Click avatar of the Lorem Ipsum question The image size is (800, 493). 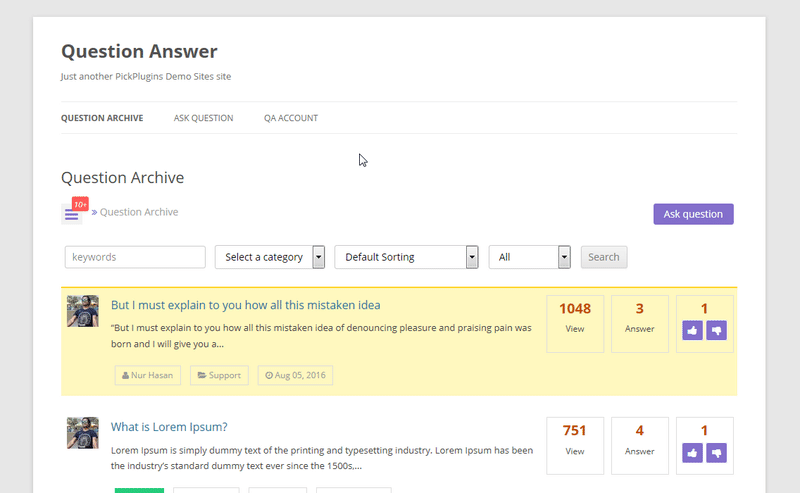(x=83, y=433)
